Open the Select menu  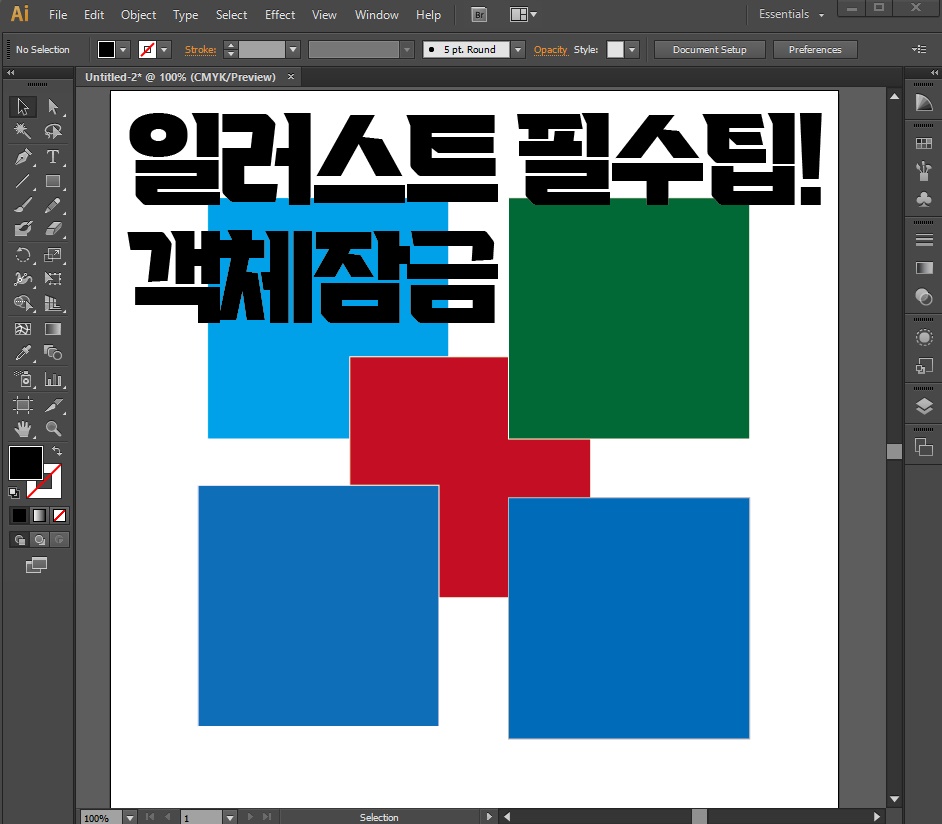point(231,15)
